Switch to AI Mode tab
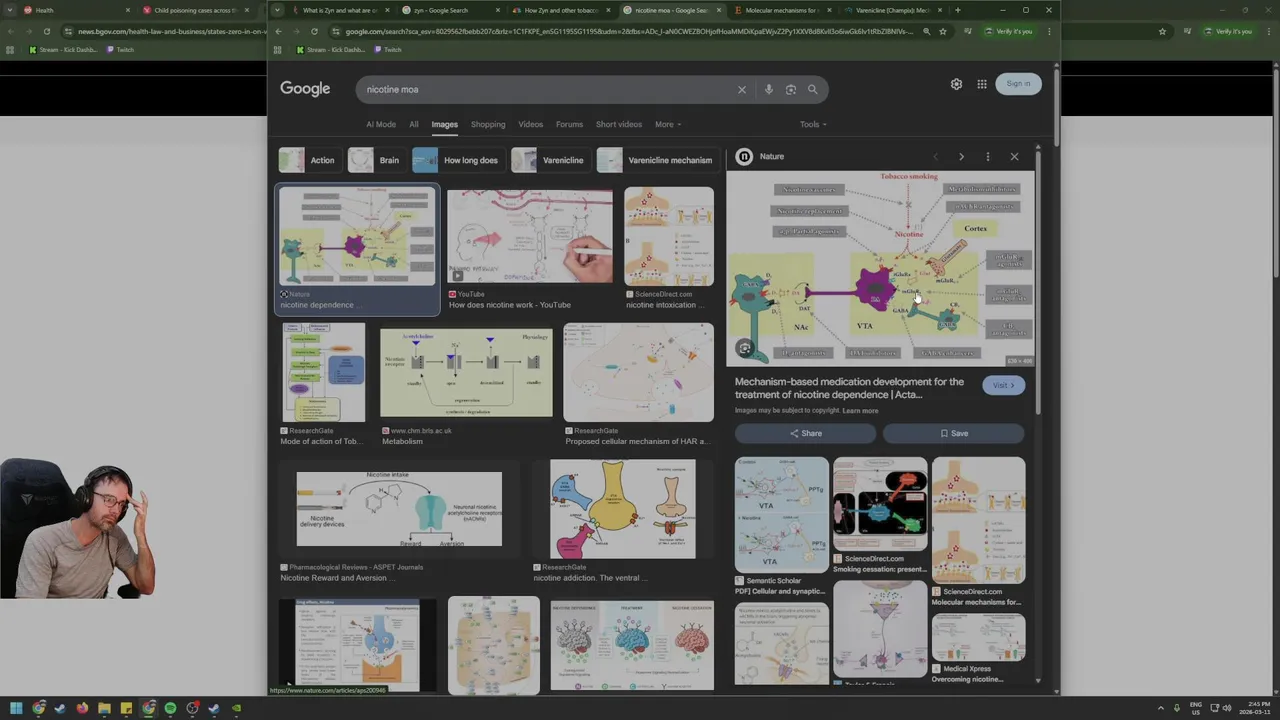Screen dimensions: 1280x720 coord(381,125)
